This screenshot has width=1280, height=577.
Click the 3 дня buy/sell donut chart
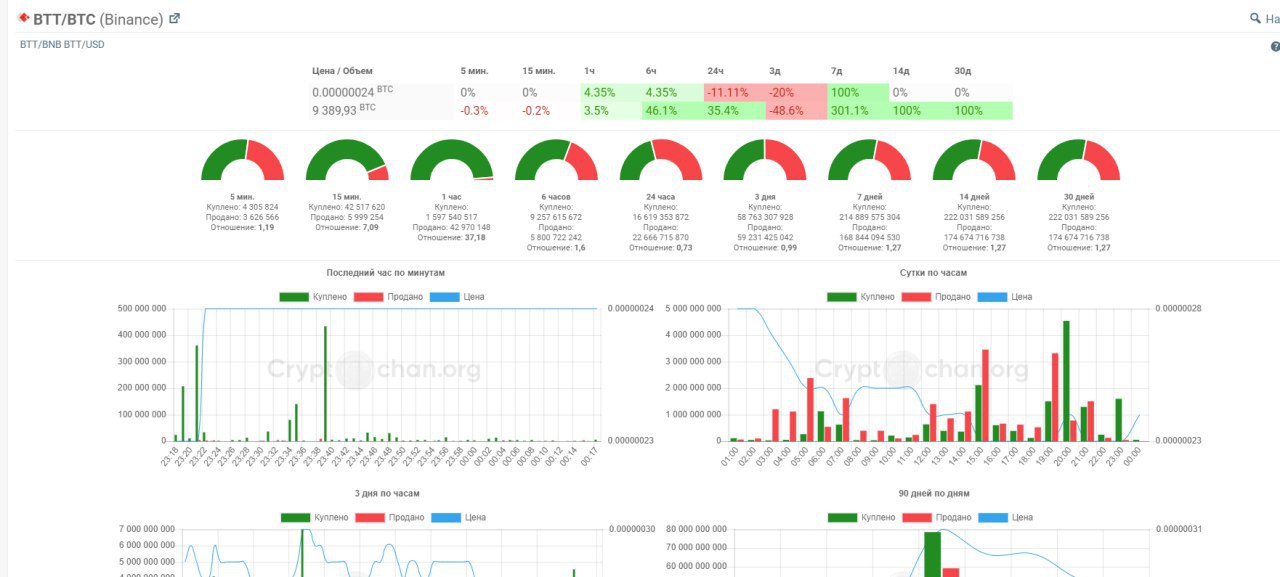coord(765,160)
